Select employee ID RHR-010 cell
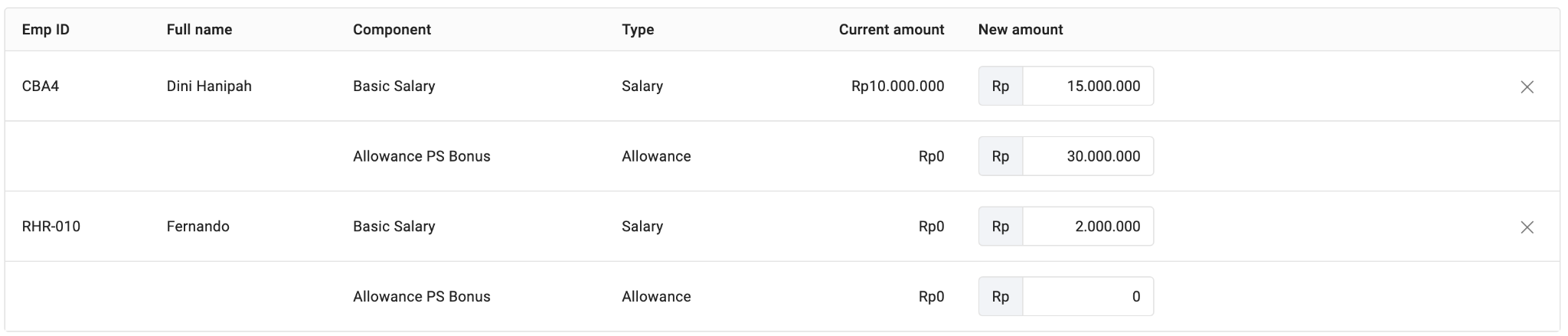1568x336 pixels. click(x=51, y=227)
